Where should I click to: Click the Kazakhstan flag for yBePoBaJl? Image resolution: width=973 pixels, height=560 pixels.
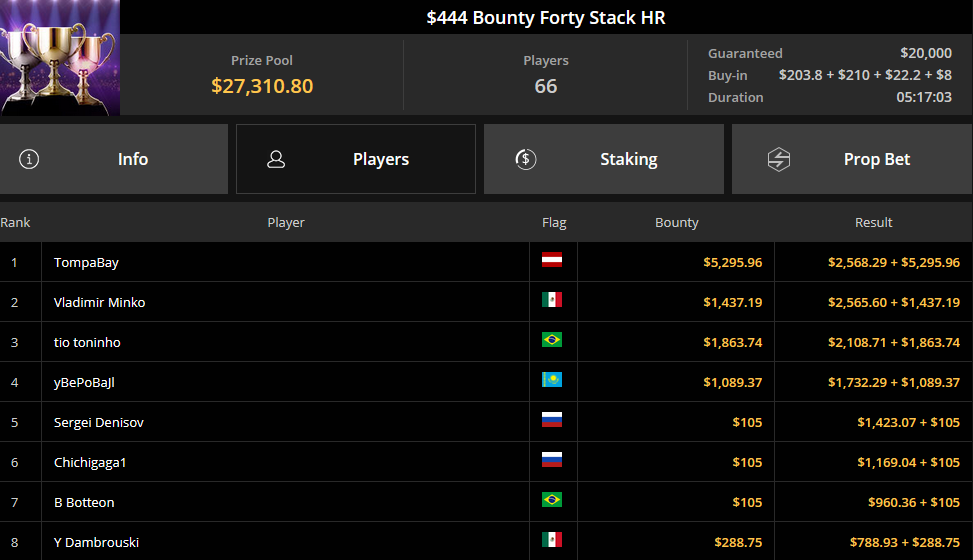(552, 379)
